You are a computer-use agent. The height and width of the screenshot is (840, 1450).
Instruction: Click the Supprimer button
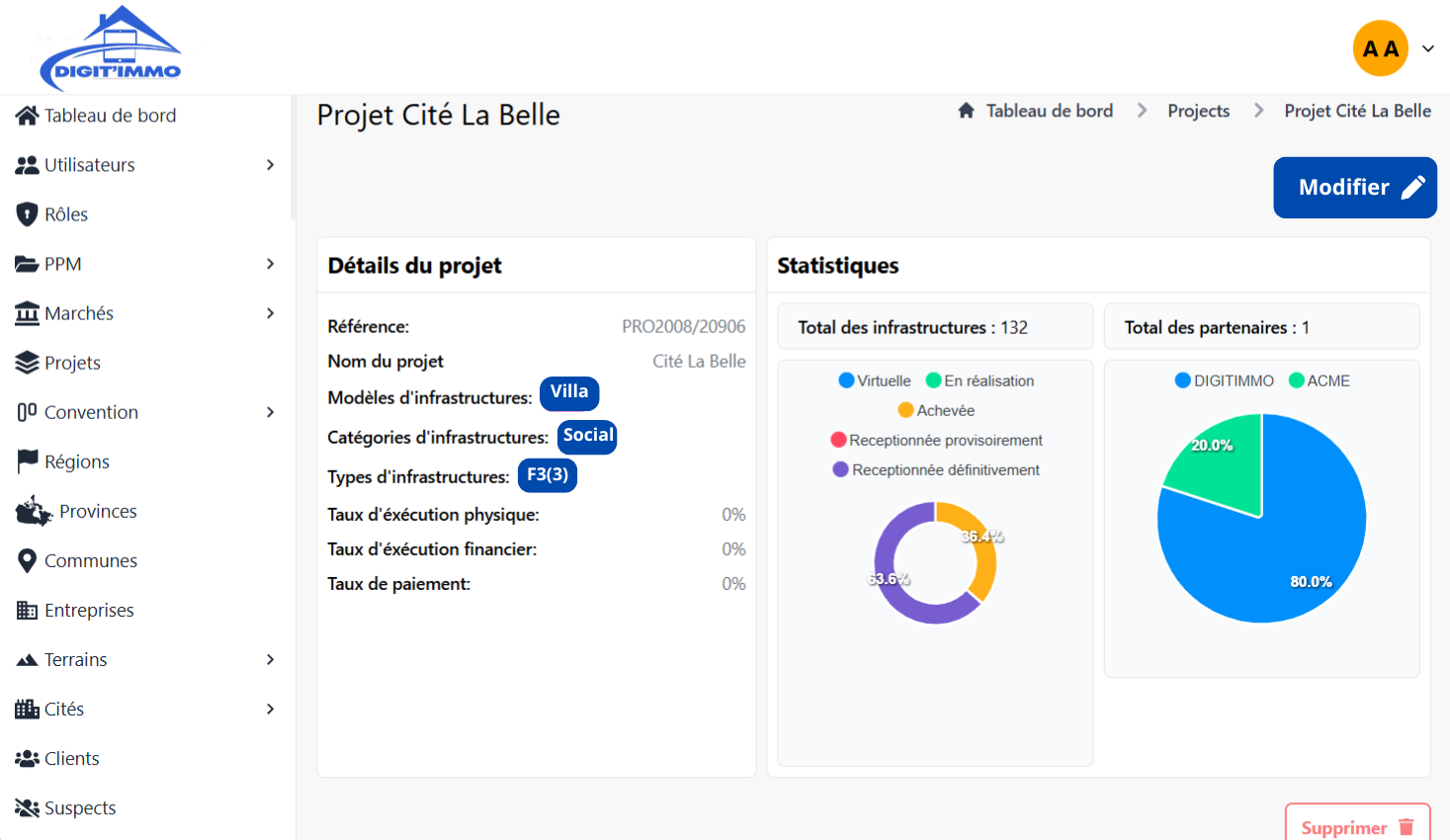pyautogui.click(x=1357, y=826)
